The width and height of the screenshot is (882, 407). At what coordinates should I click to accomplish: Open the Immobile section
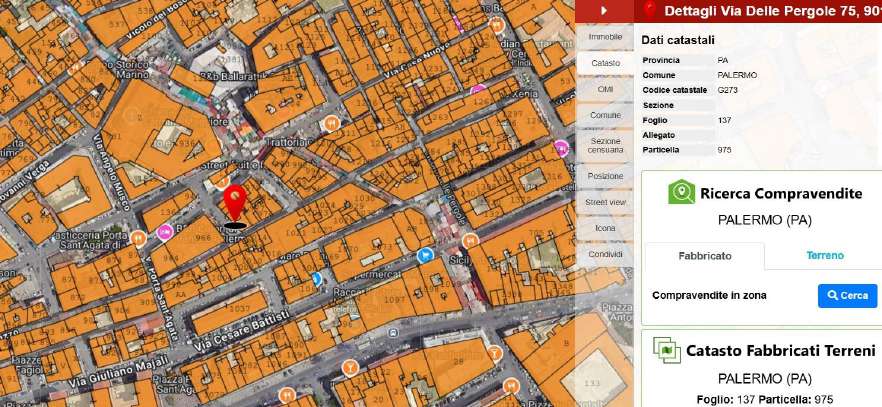pos(605,37)
